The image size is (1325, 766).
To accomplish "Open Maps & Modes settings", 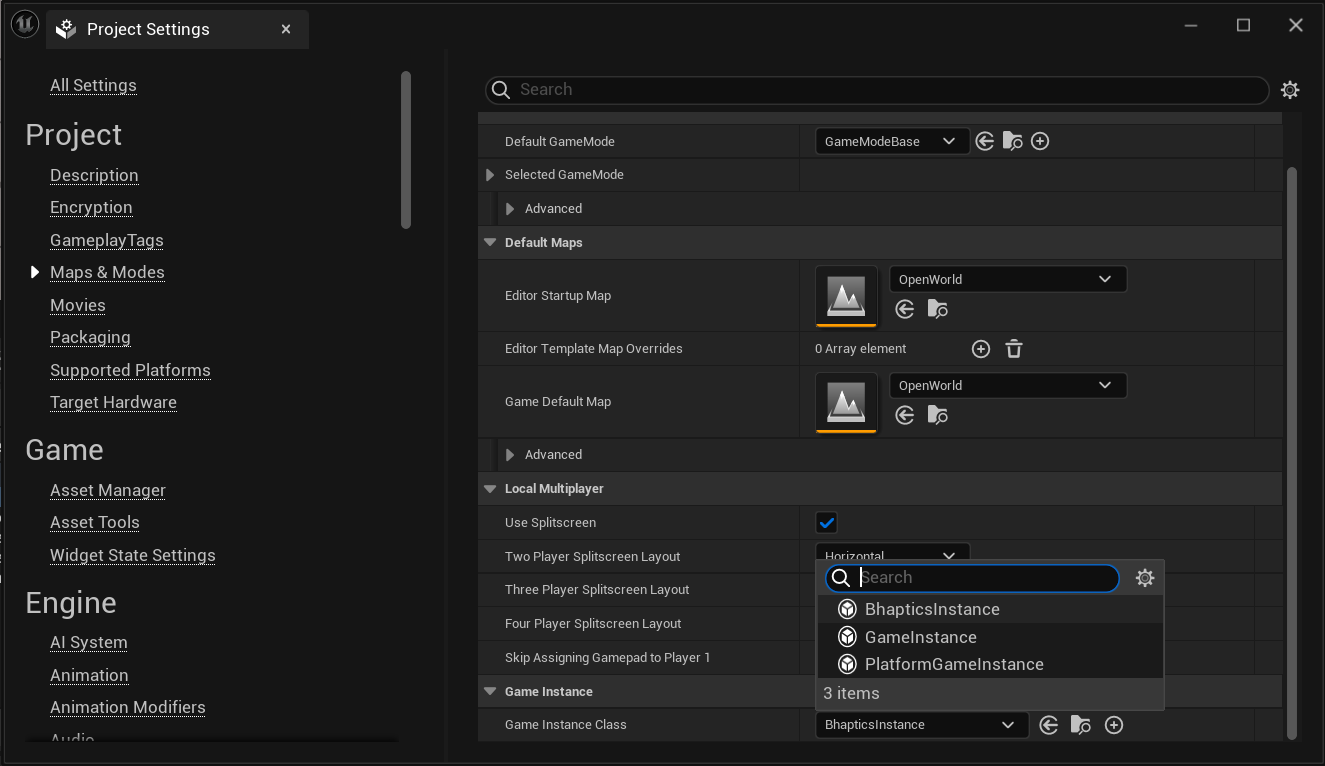I will click(x=107, y=272).
